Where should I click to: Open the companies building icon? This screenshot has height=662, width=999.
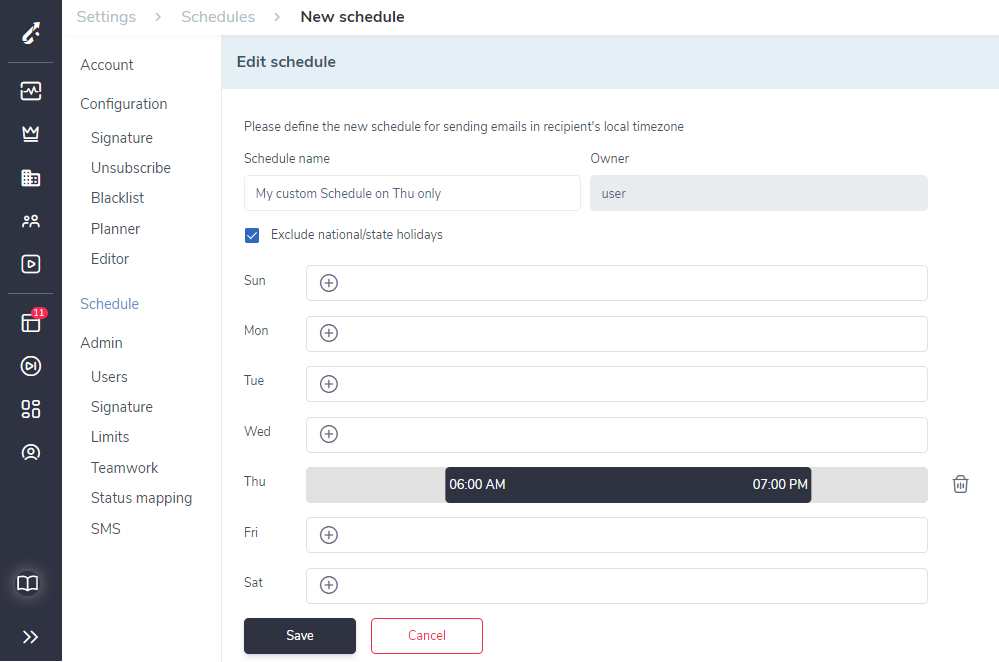(x=31, y=178)
